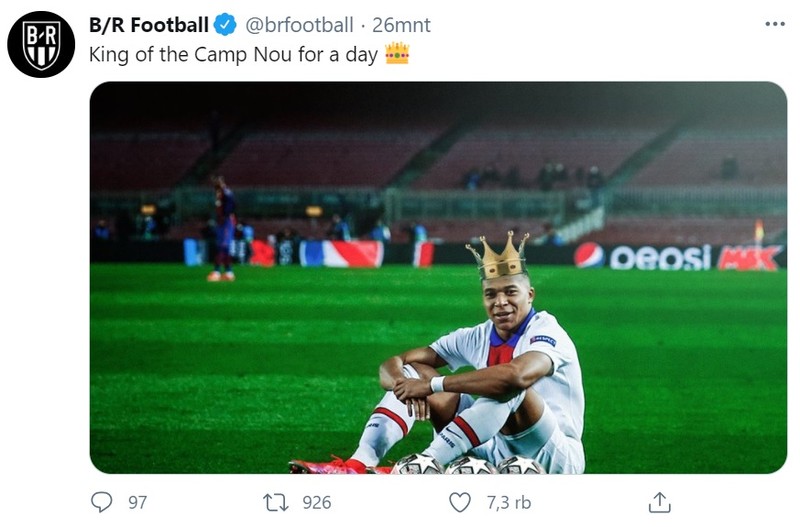Click the B/R Football profile avatar
Viewport: 800px width, 527px height.
click(41, 44)
